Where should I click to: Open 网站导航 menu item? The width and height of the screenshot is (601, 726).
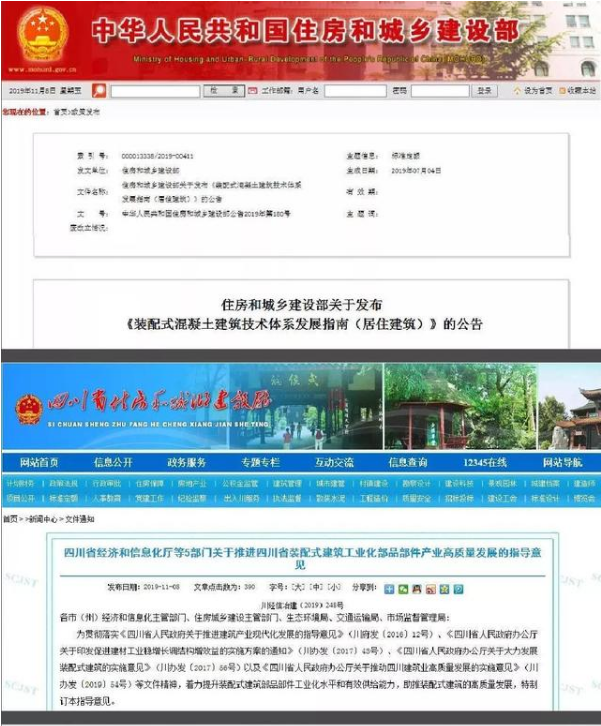(x=563, y=462)
